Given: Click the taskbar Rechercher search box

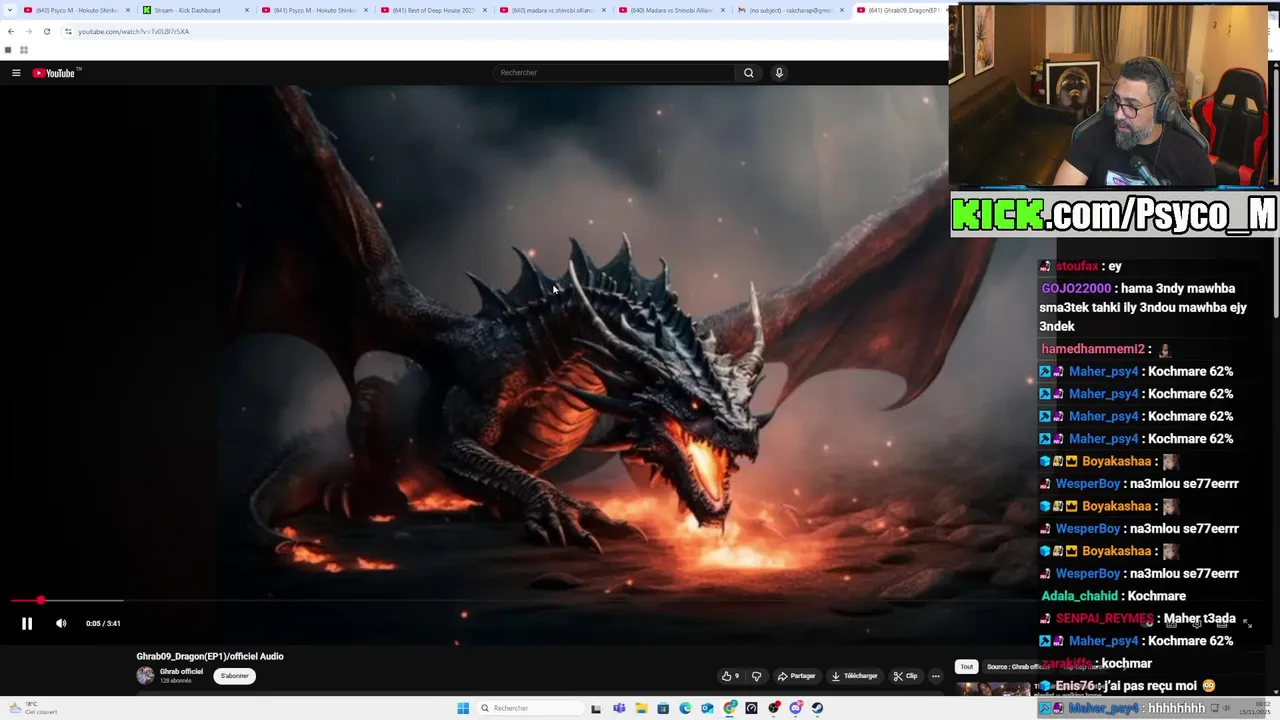Looking at the screenshot, I should coord(528,708).
